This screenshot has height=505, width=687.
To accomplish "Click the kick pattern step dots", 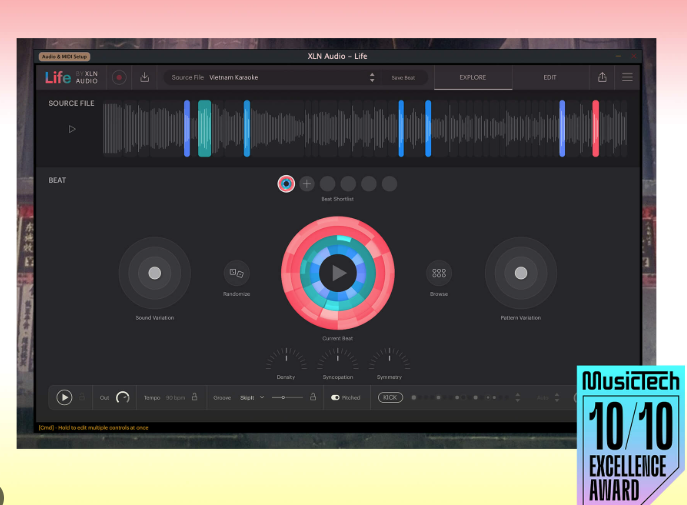I will point(460,397).
